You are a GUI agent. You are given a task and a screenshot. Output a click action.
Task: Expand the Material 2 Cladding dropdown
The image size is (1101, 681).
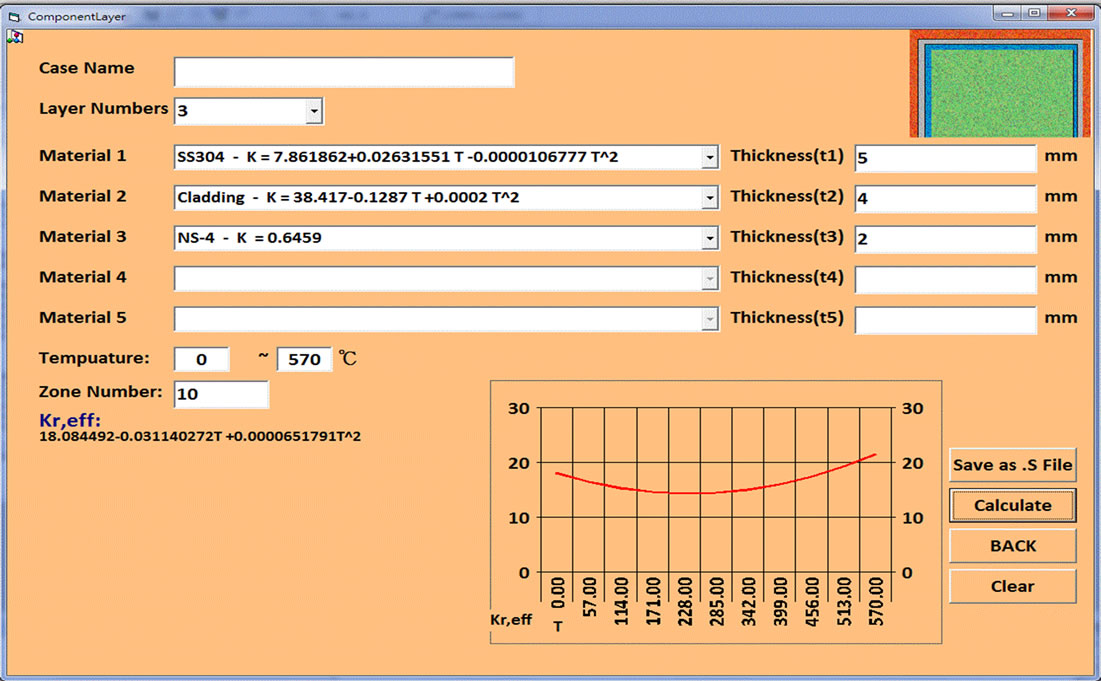(709, 198)
